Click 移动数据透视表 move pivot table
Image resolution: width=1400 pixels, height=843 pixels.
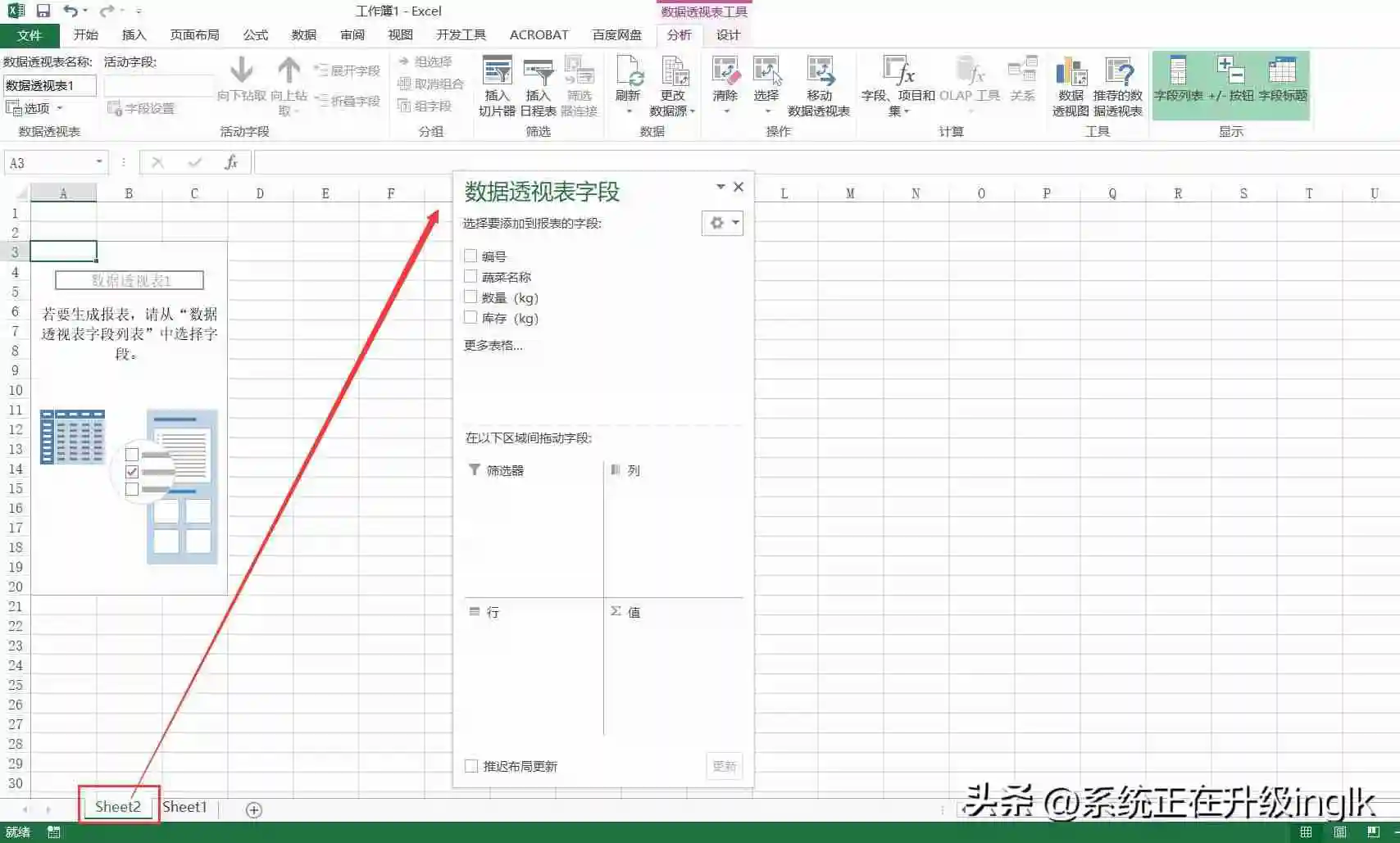820,86
